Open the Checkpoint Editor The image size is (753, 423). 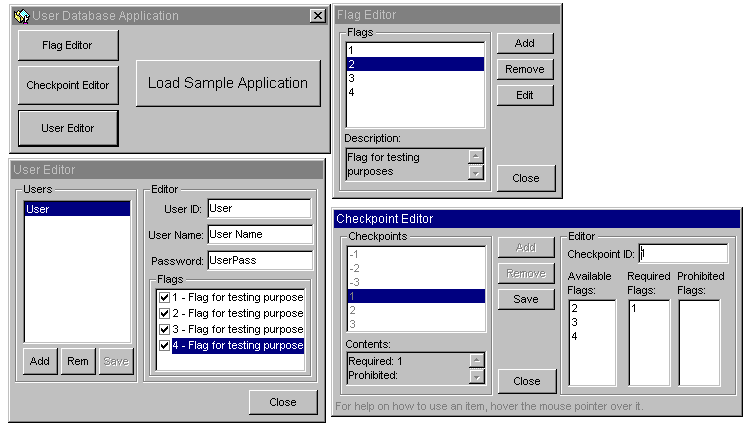coord(68,86)
